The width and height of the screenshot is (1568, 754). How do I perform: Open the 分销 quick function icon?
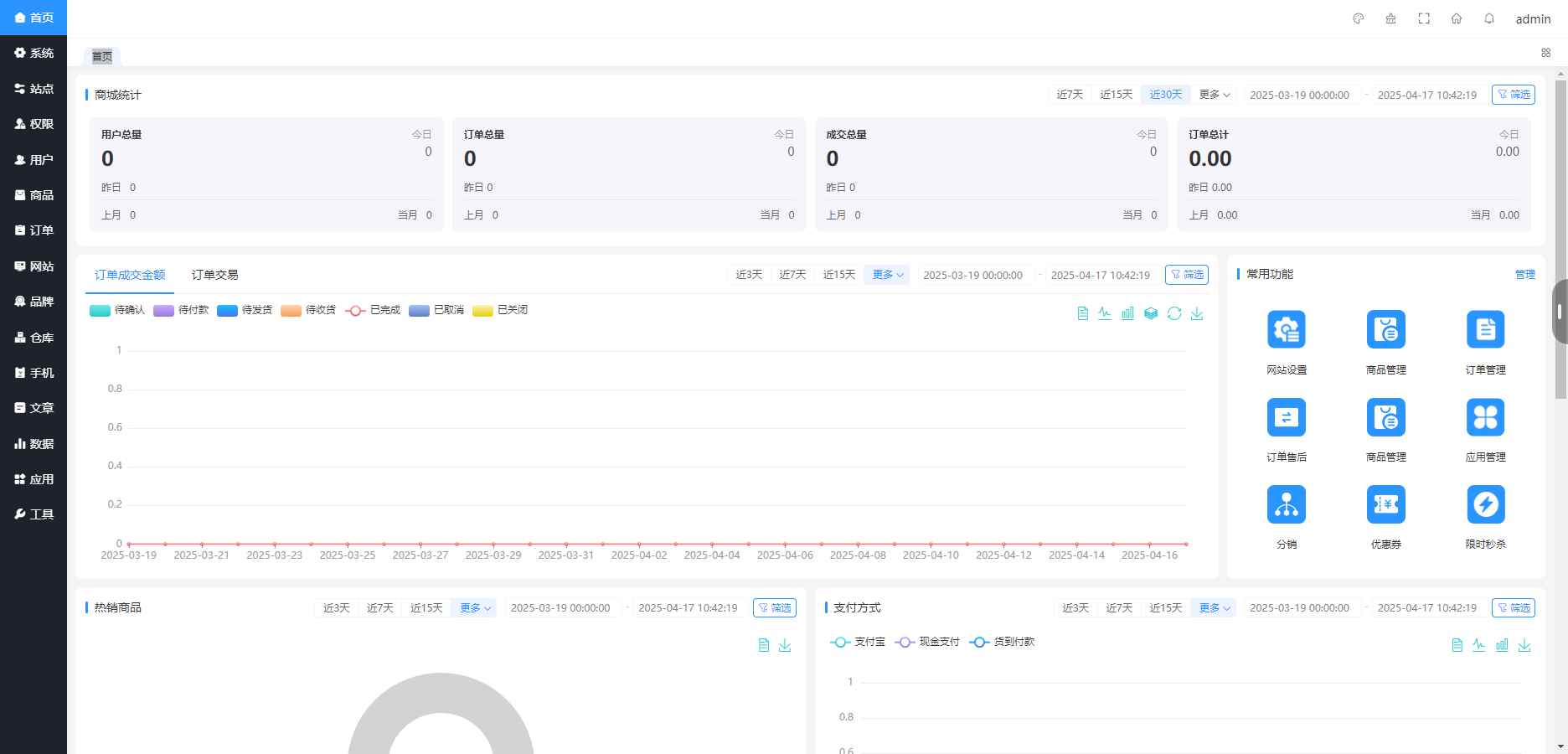1286,511
